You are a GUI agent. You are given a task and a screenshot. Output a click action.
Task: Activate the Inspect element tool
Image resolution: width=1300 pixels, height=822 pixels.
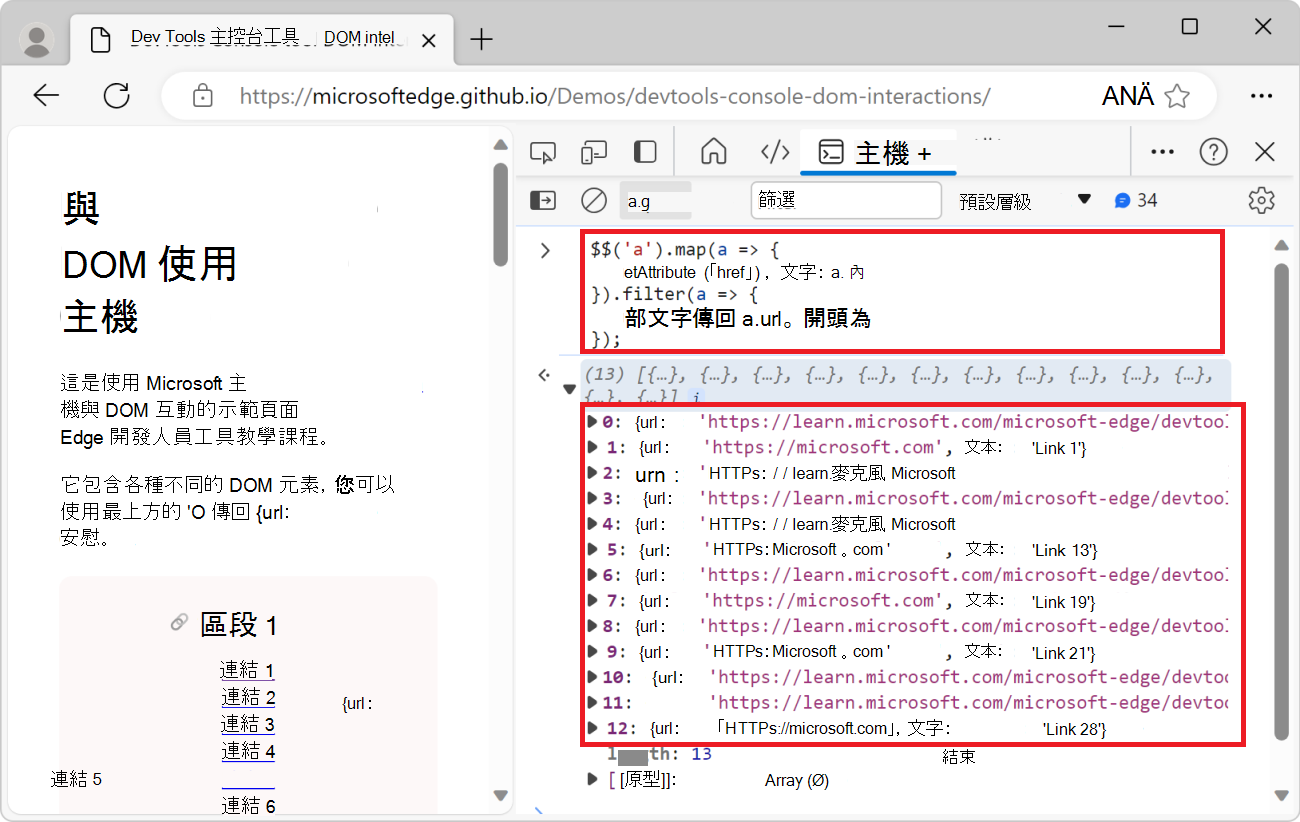[543, 152]
